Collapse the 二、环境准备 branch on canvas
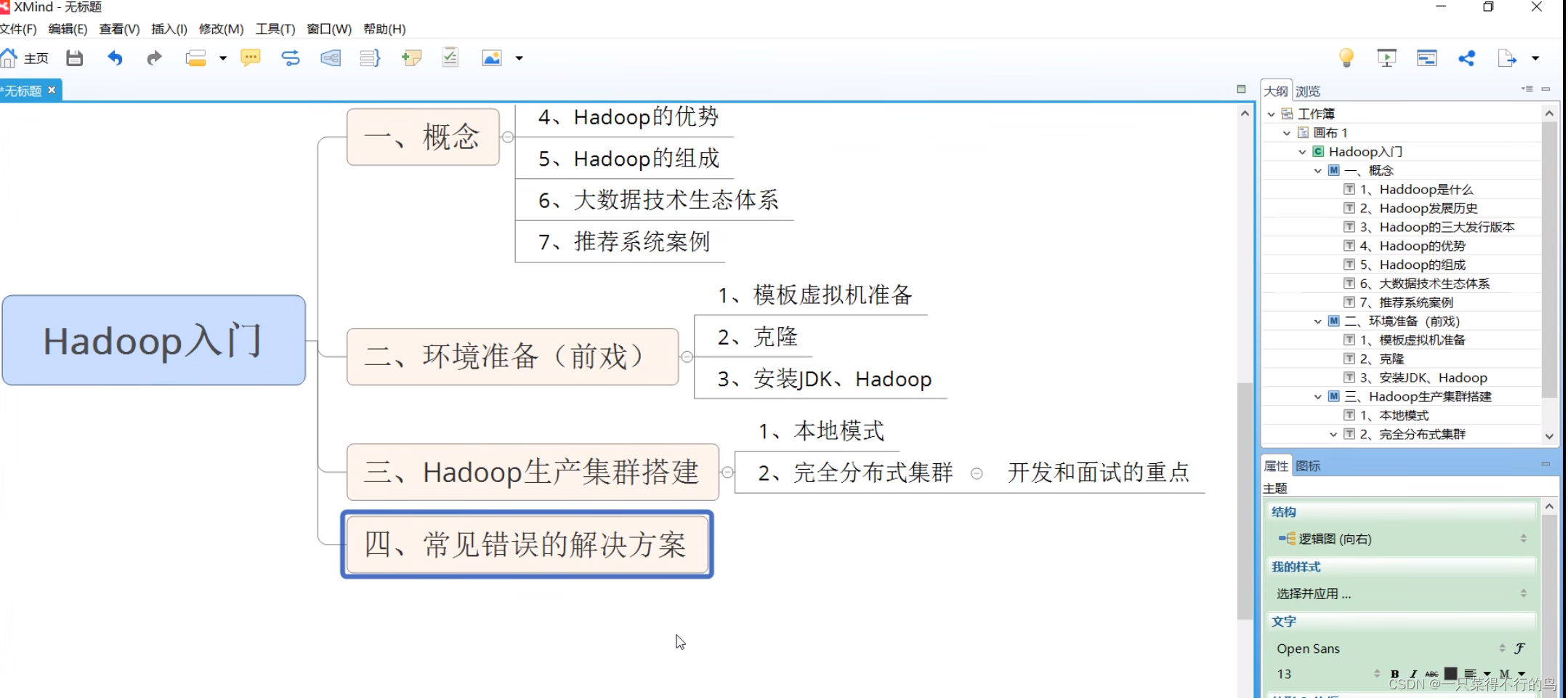The image size is (1568, 698). [x=687, y=356]
